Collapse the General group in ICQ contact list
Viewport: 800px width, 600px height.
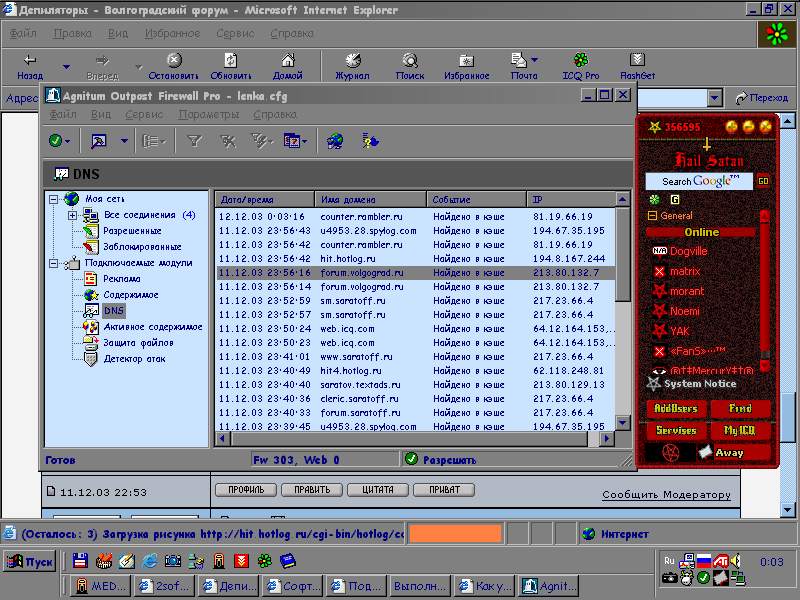[x=652, y=216]
